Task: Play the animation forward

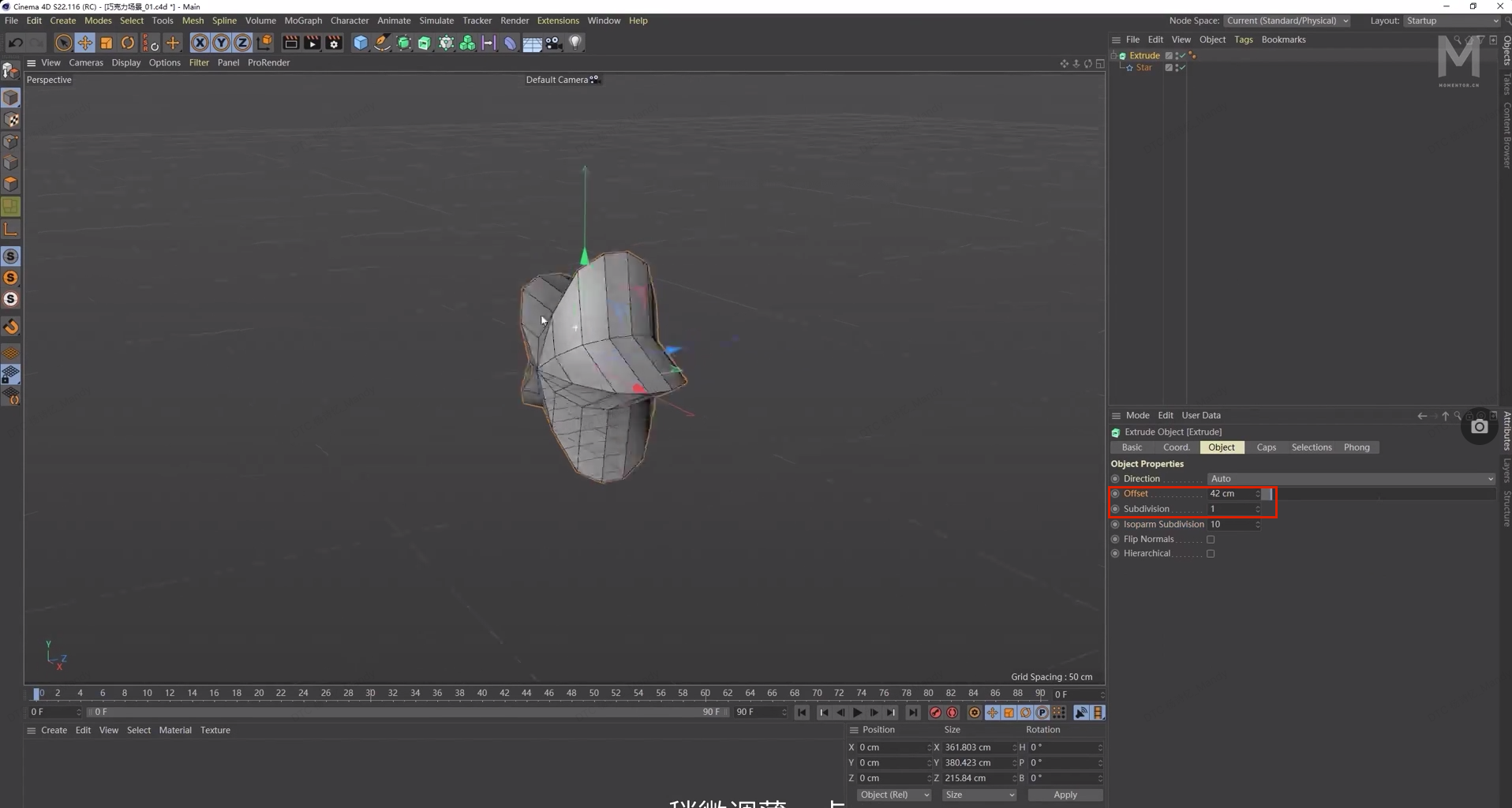Action: pos(857,713)
